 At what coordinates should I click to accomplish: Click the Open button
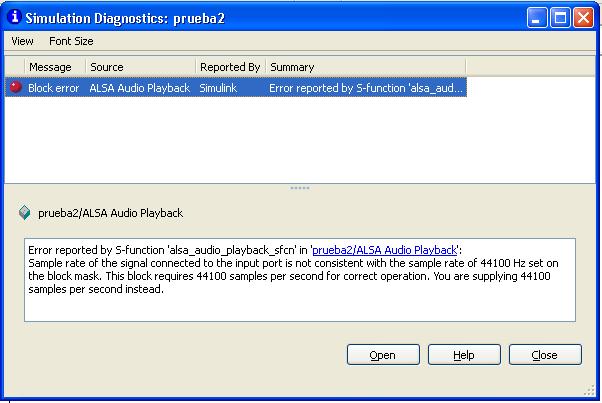coord(383,355)
